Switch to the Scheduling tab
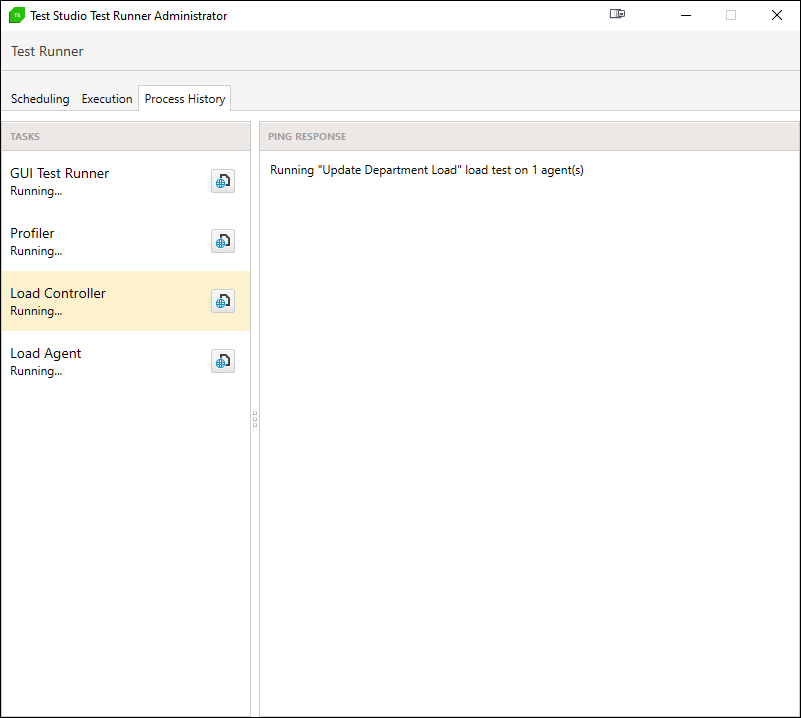This screenshot has width=801, height=718. pos(40,99)
